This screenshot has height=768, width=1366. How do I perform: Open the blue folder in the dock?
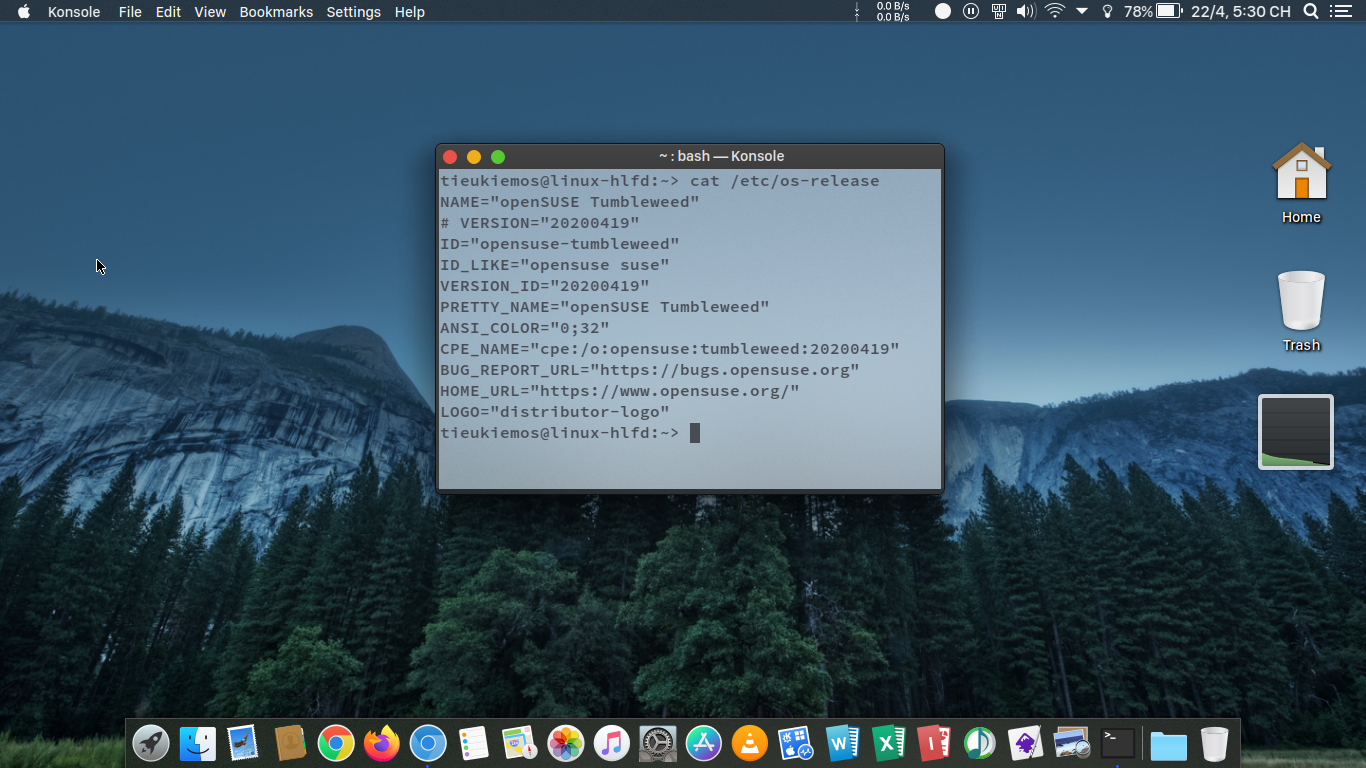click(1168, 744)
